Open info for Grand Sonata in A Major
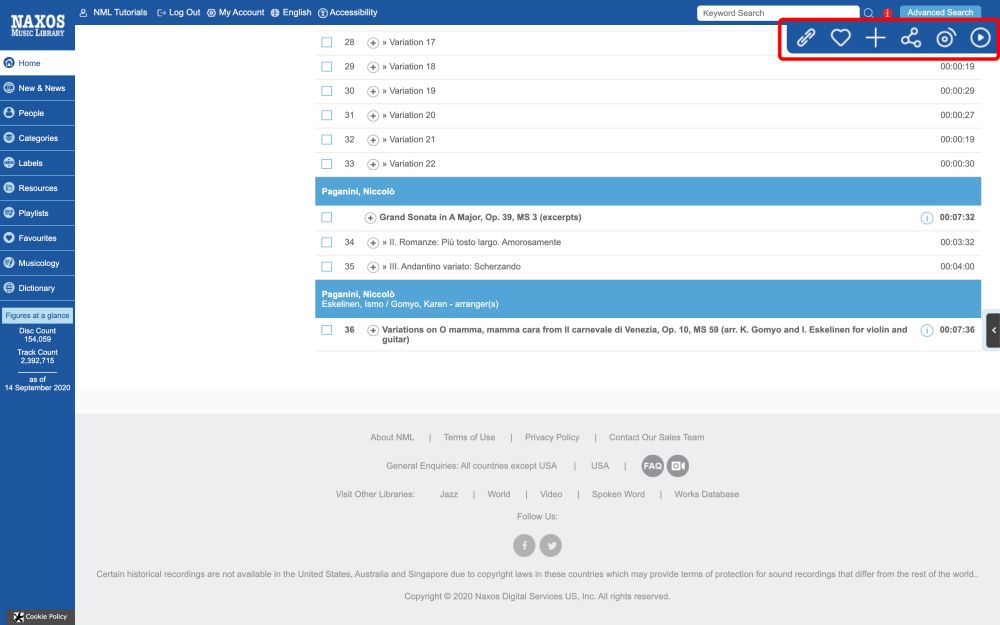 tap(927, 218)
